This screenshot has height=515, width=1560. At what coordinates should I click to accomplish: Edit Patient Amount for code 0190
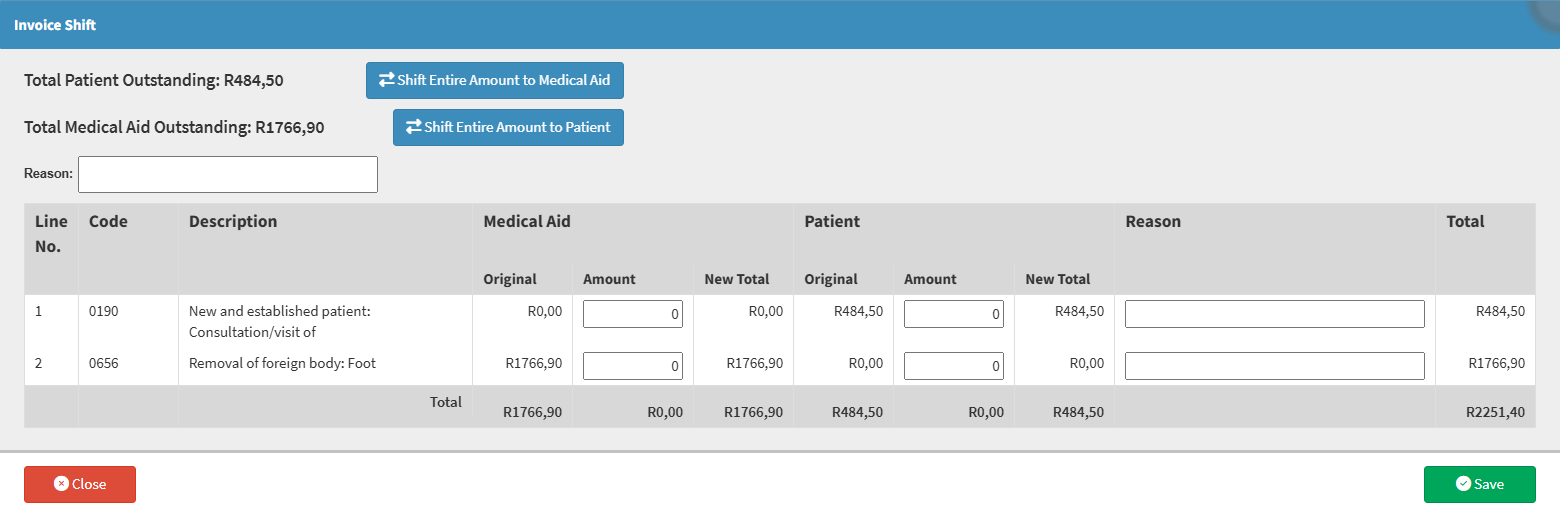pyautogui.click(x=954, y=314)
